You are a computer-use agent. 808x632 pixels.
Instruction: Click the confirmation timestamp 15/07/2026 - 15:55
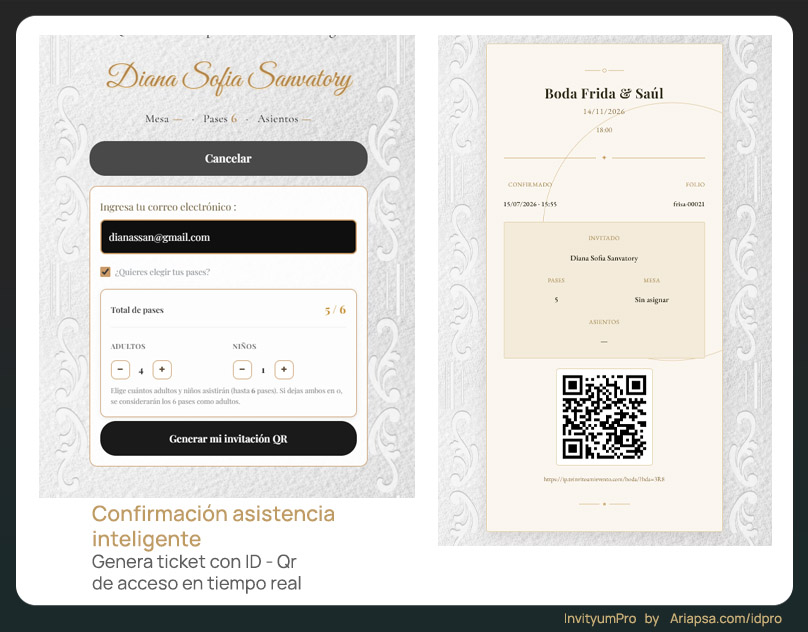(530, 204)
